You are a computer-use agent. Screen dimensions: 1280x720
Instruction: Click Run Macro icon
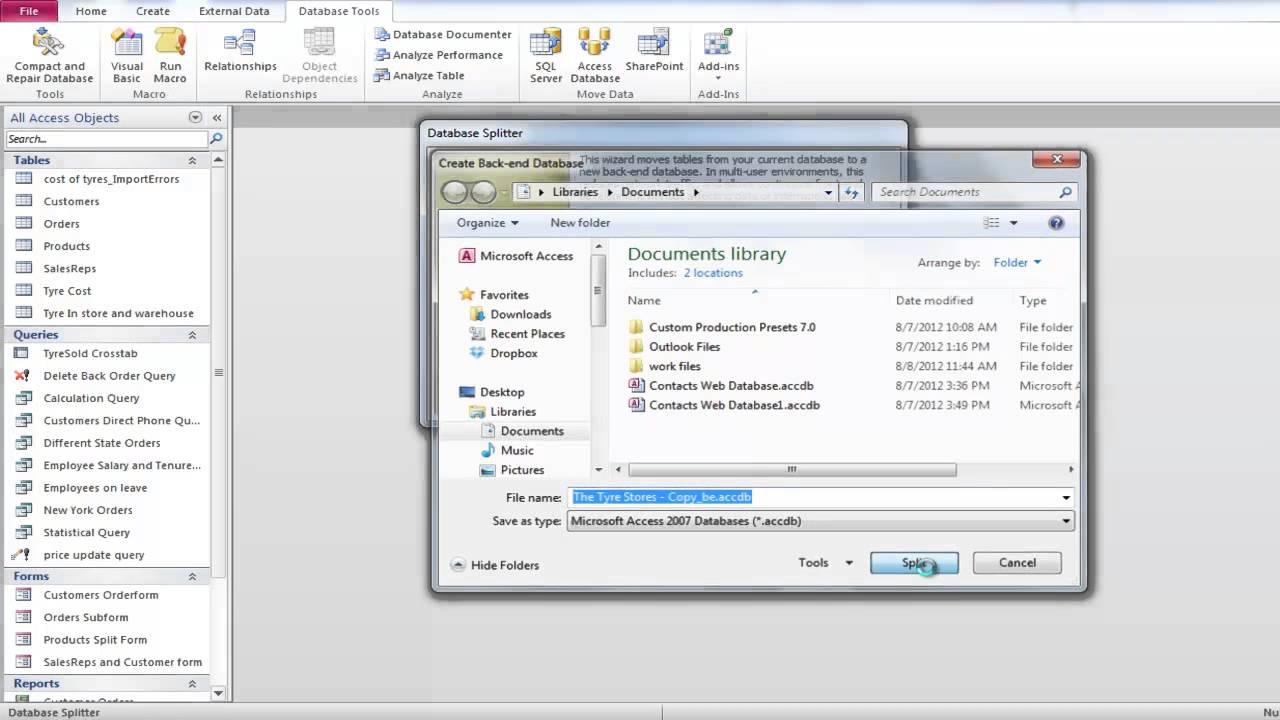170,56
